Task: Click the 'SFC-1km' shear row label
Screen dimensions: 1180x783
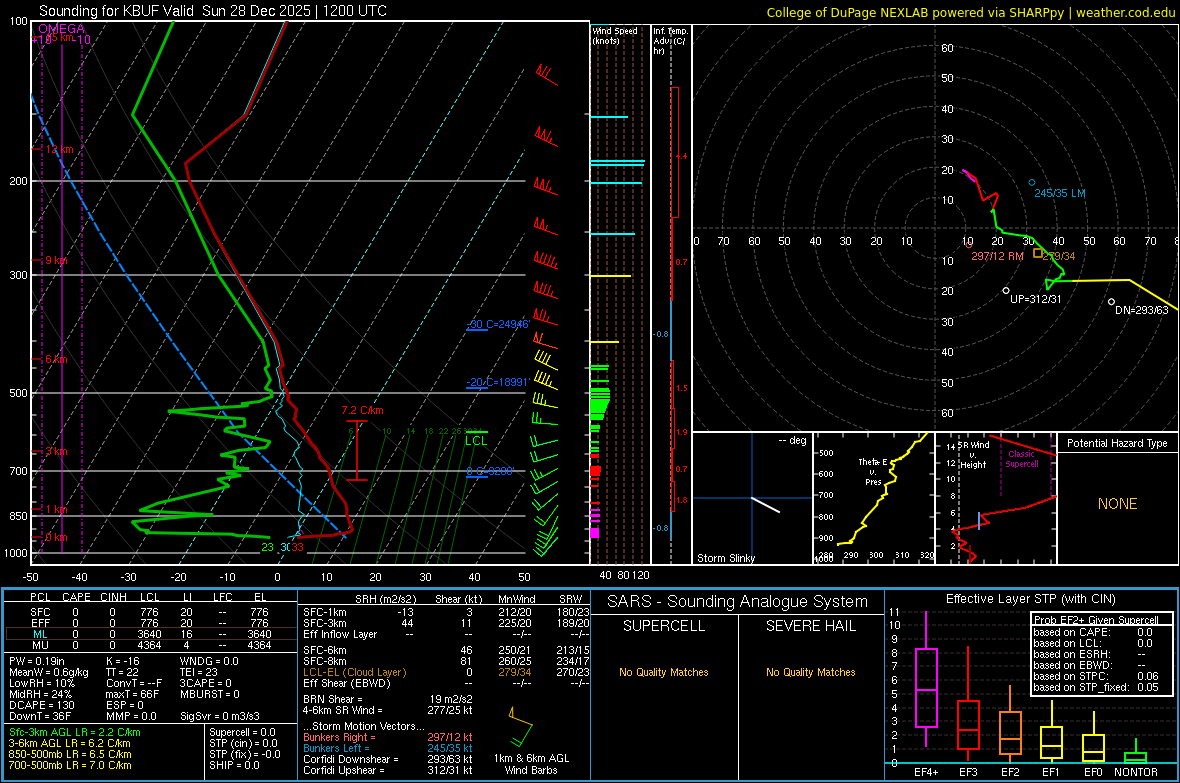Action: point(325,612)
